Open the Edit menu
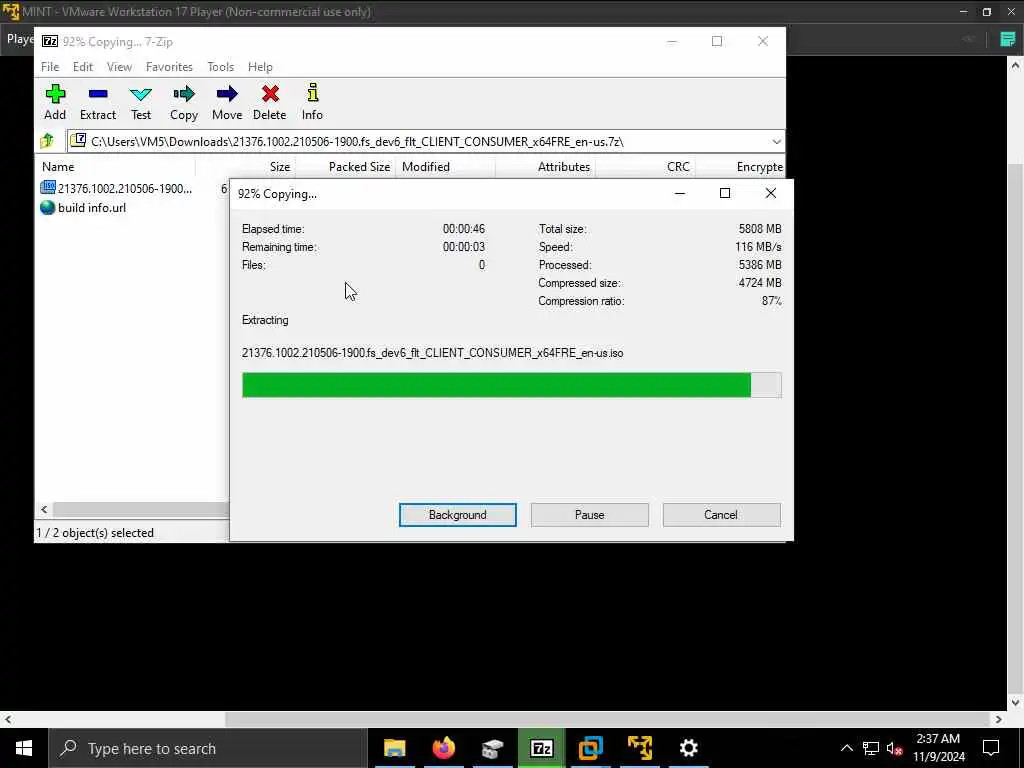 point(83,67)
